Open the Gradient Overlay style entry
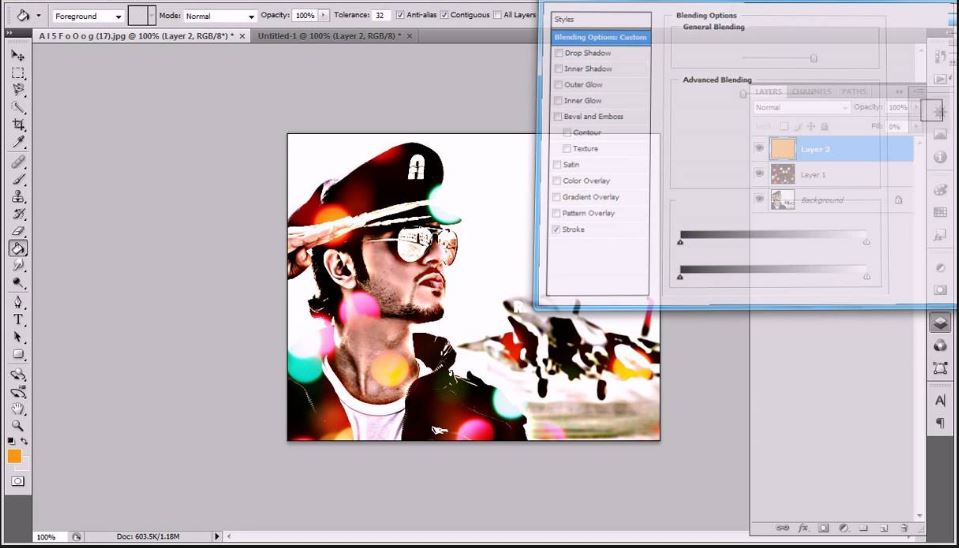Viewport: 959px width, 548px height. click(591, 197)
